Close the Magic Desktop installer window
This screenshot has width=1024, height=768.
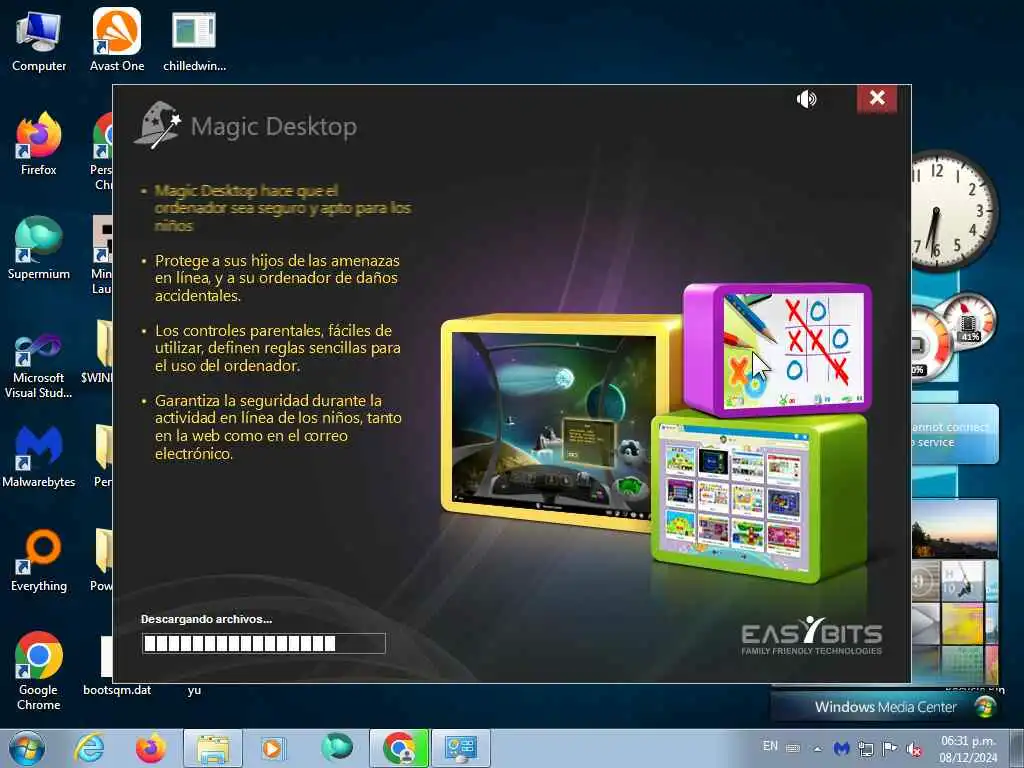click(877, 98)
